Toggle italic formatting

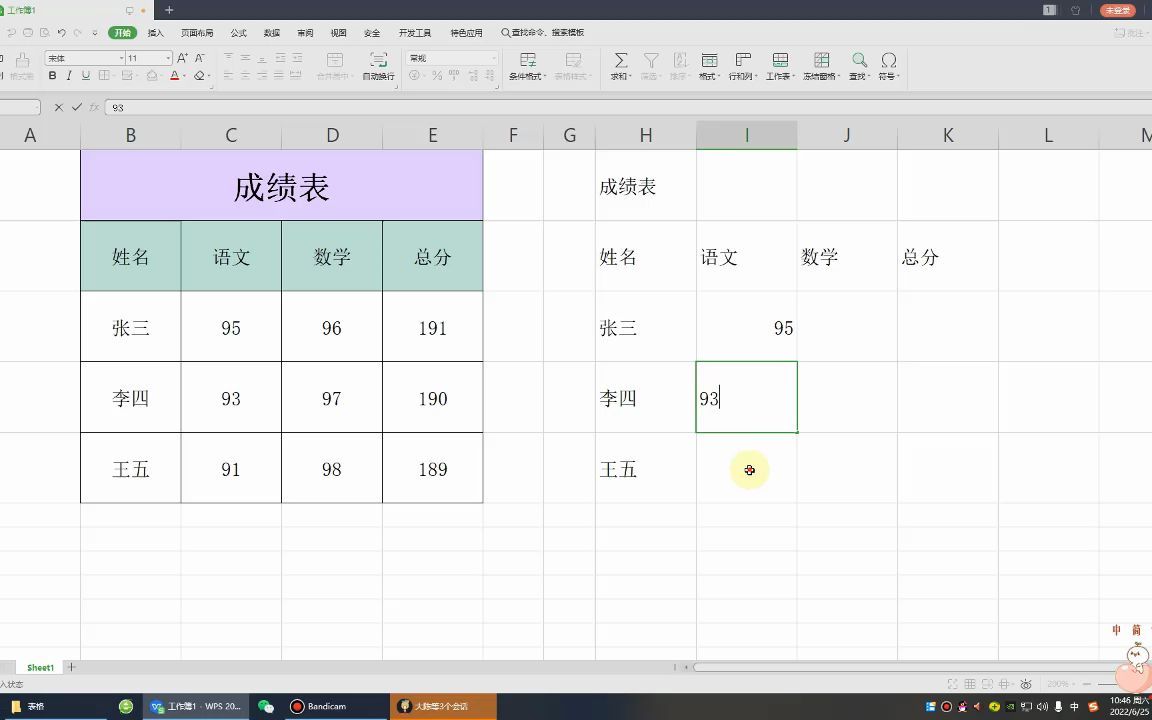(70, 74)
